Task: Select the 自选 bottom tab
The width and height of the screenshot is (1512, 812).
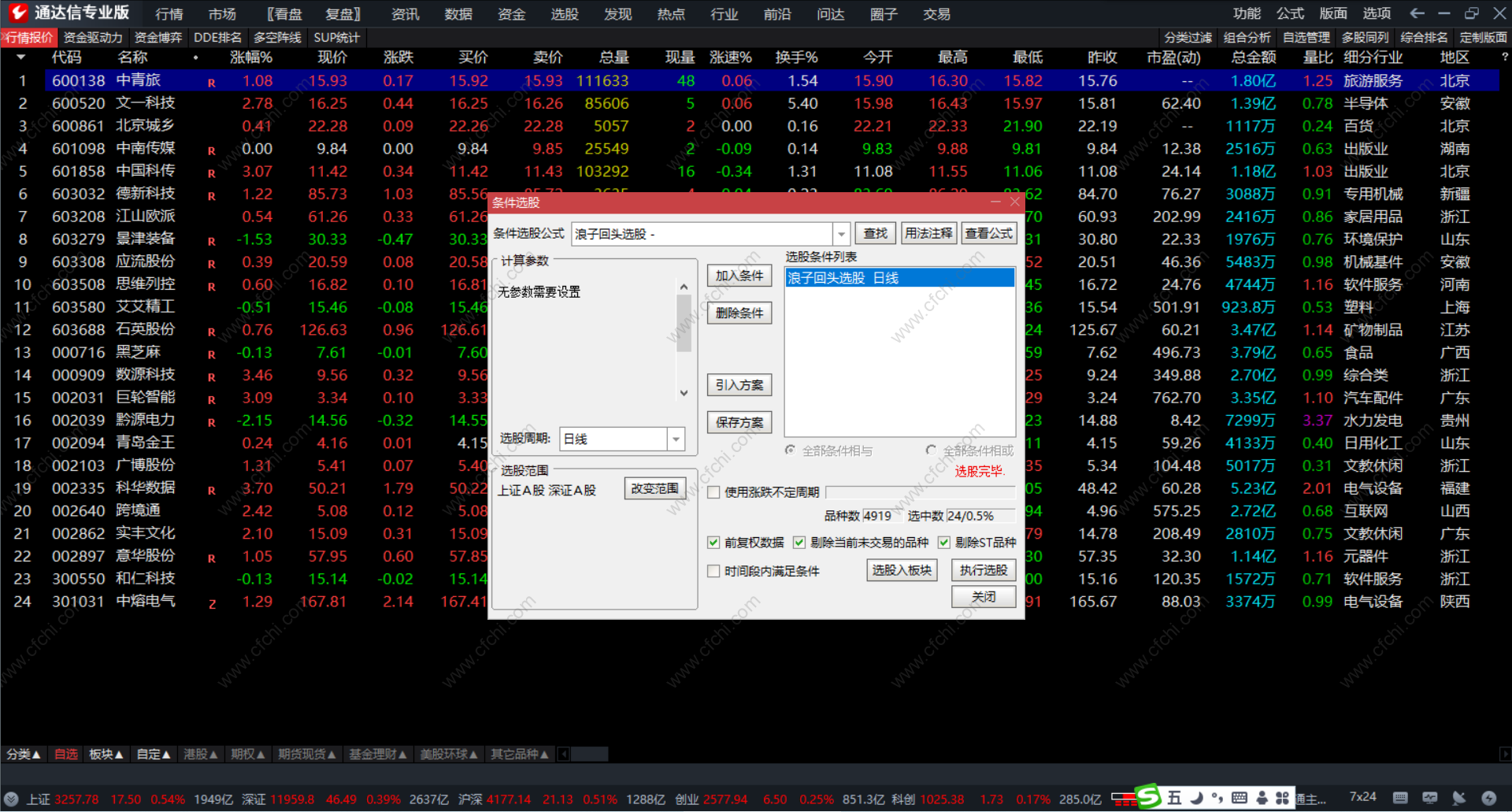Action: [66, 755]
